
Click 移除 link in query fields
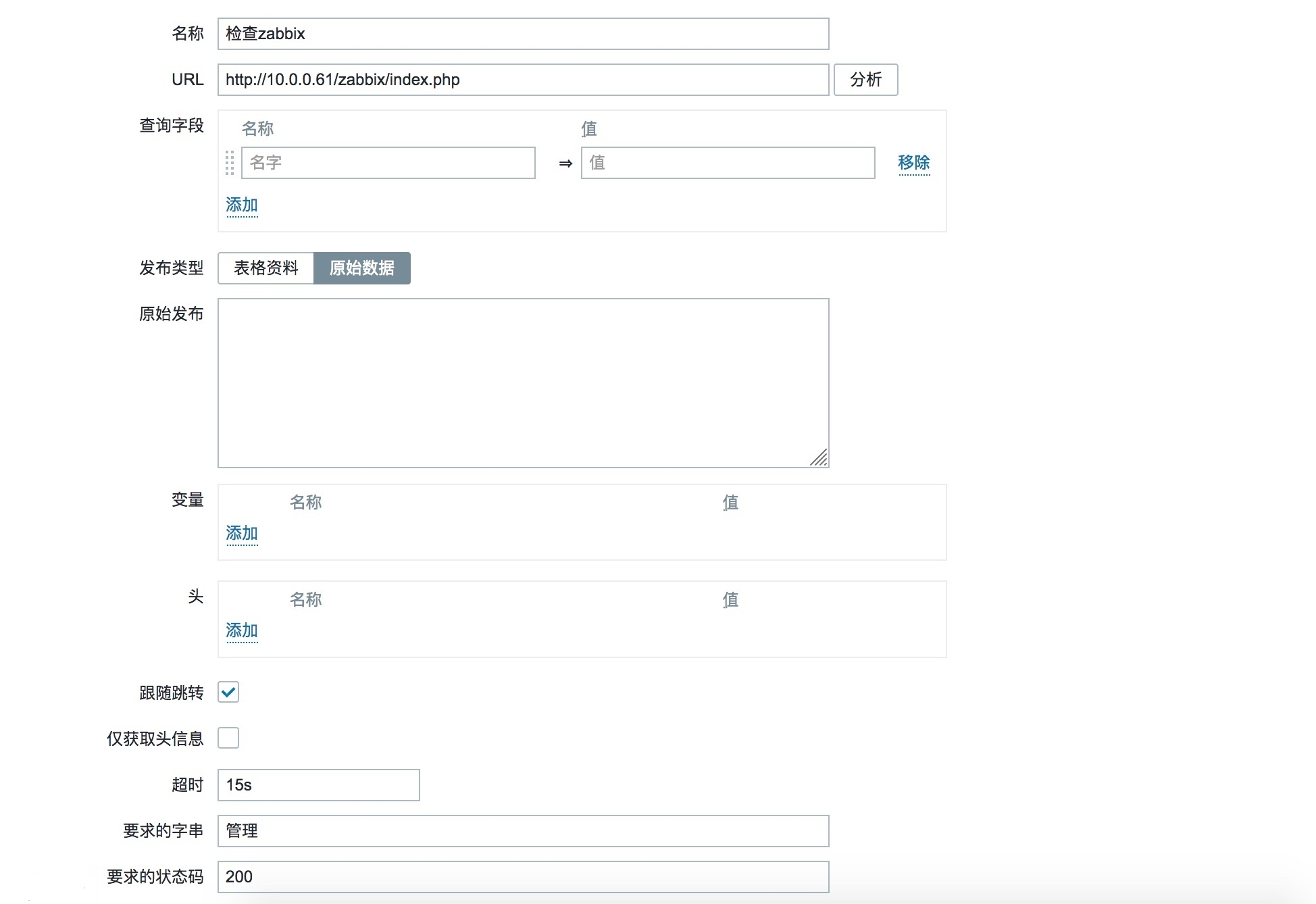coord(914,163)
